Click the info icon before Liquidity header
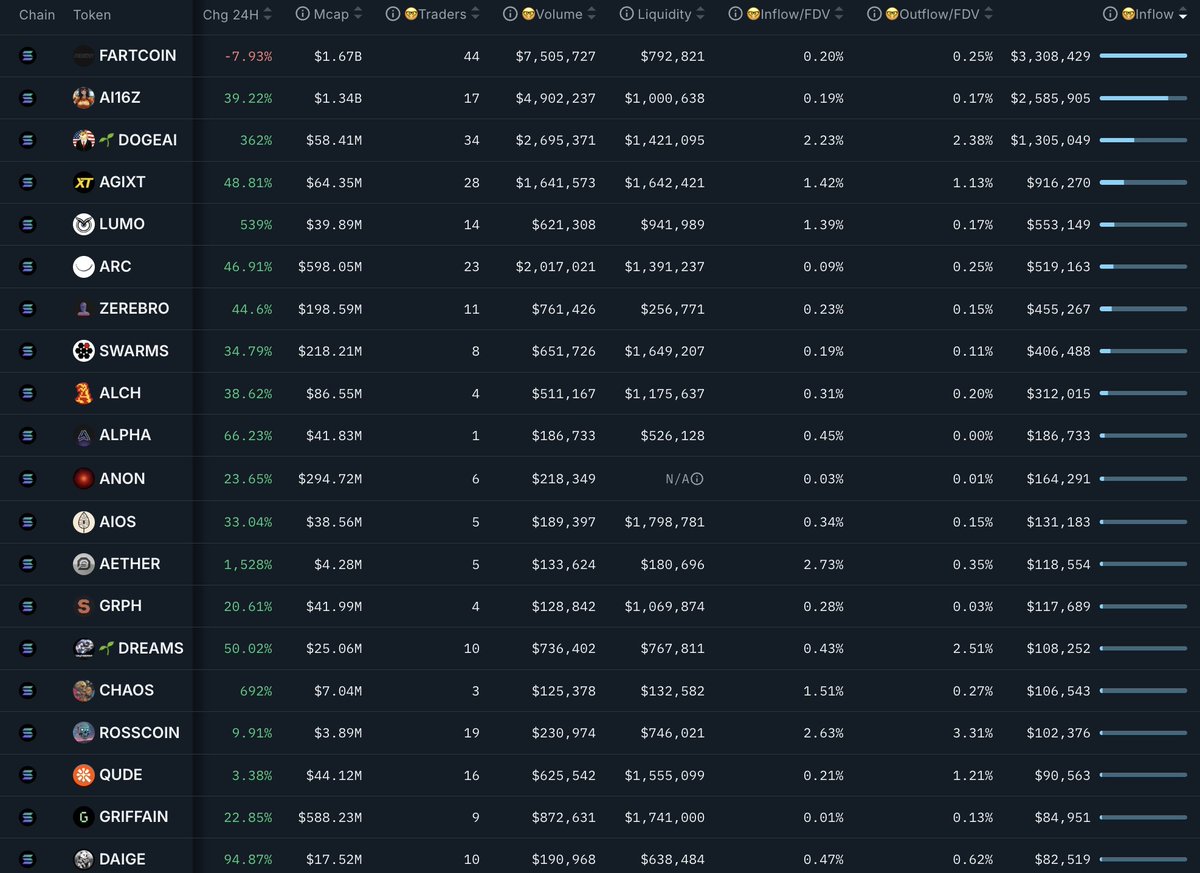The width and height of the screenshot is (1200, 873). pos(627,14)
